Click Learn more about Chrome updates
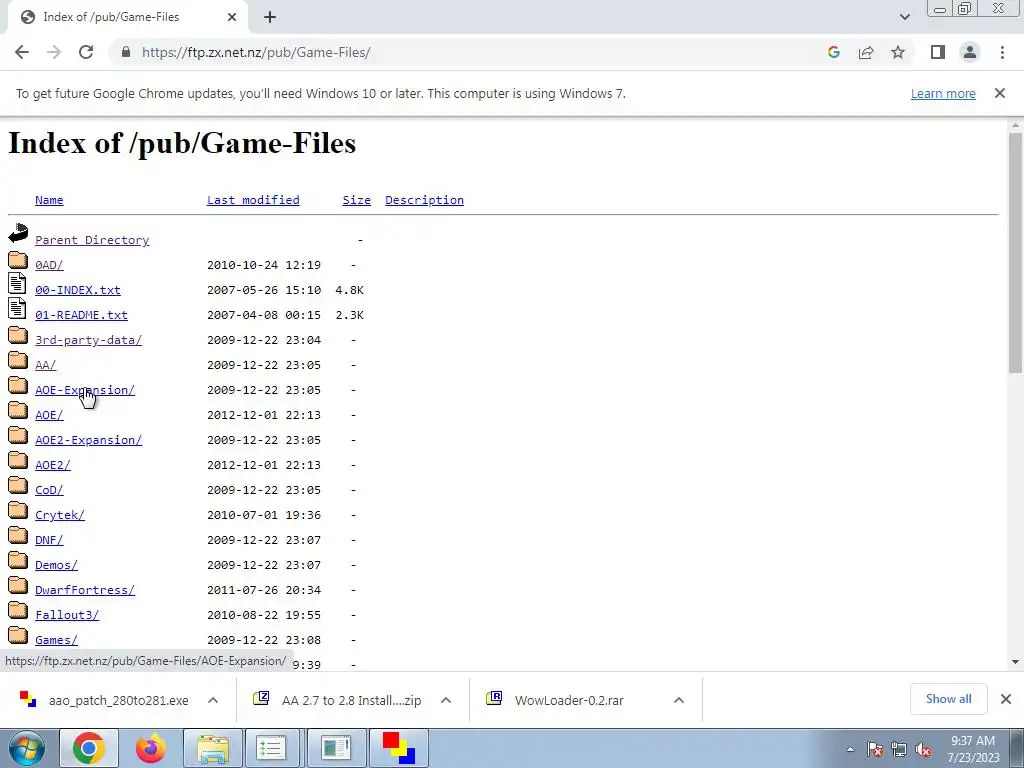 coord(943,93)
